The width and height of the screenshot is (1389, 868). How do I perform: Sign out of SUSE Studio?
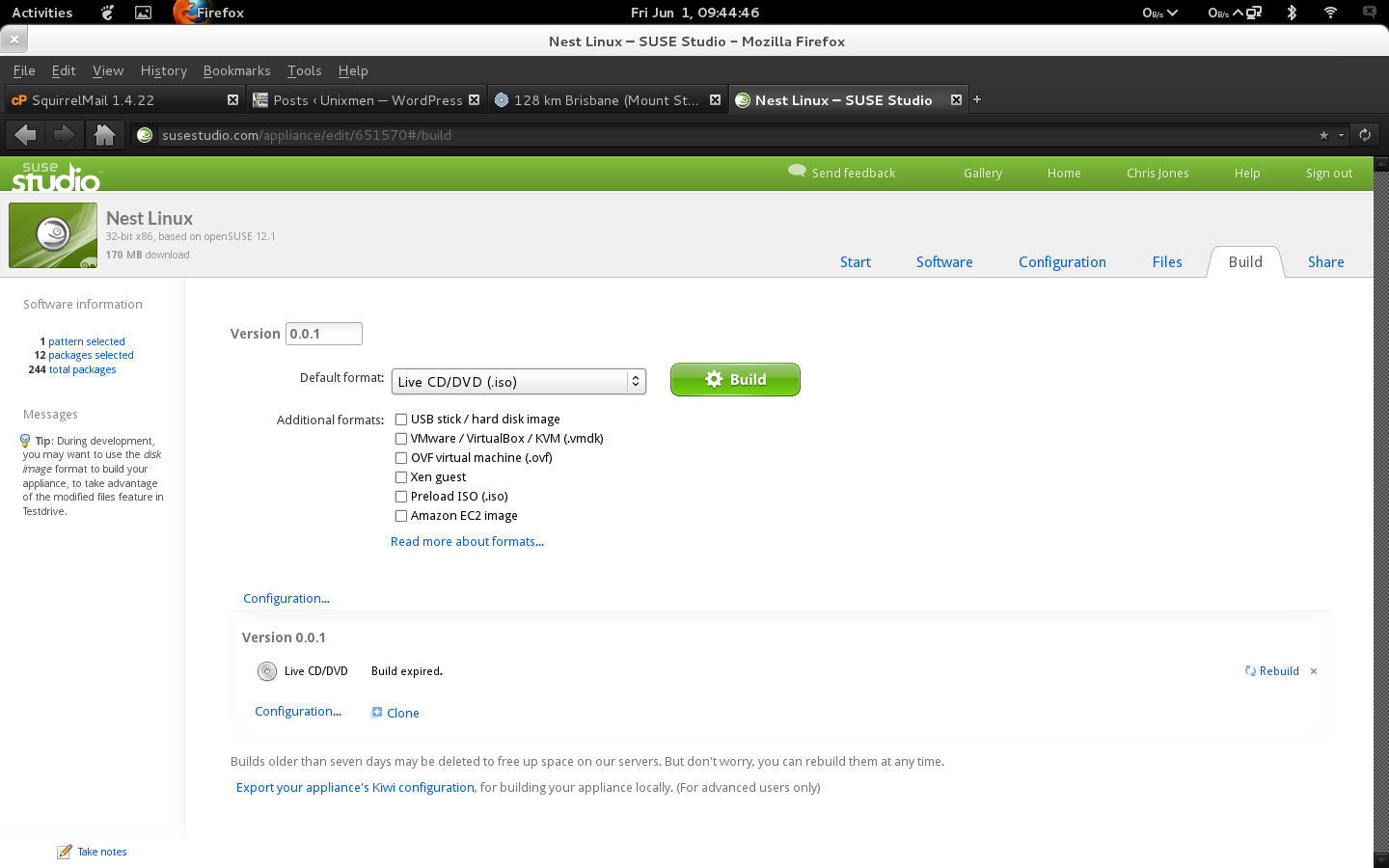(1329, 174)
